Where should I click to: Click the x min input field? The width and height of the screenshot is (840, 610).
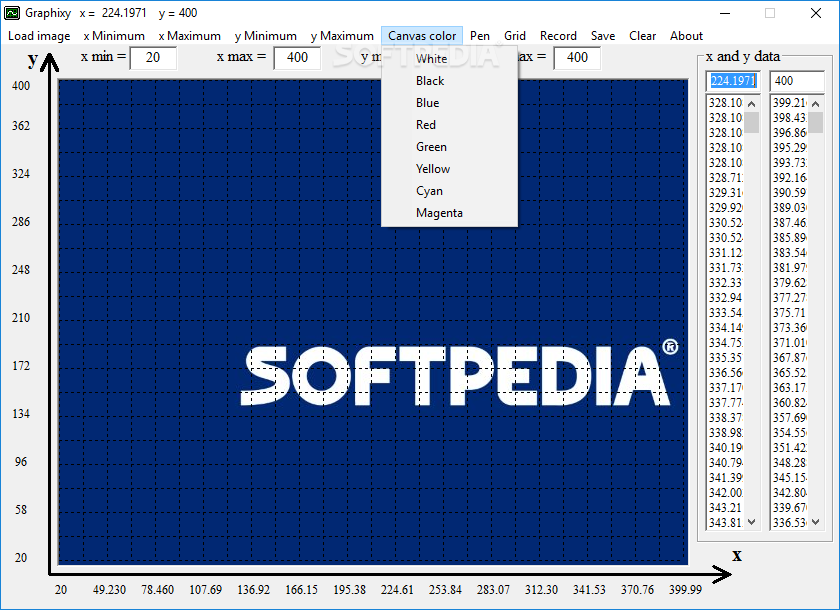[153, 58]
